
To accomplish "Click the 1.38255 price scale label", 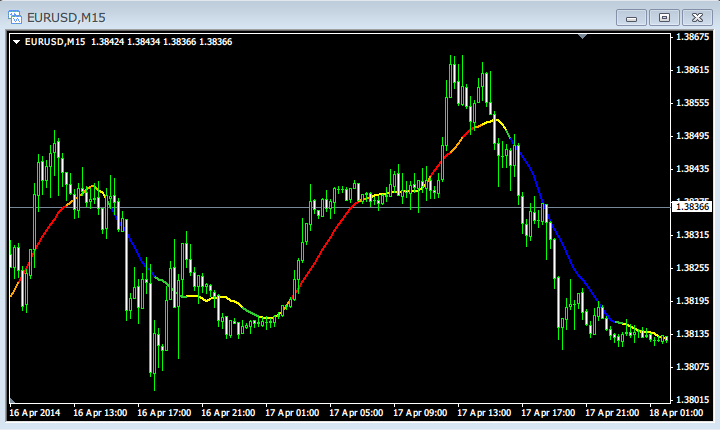I will click(692, 268).
